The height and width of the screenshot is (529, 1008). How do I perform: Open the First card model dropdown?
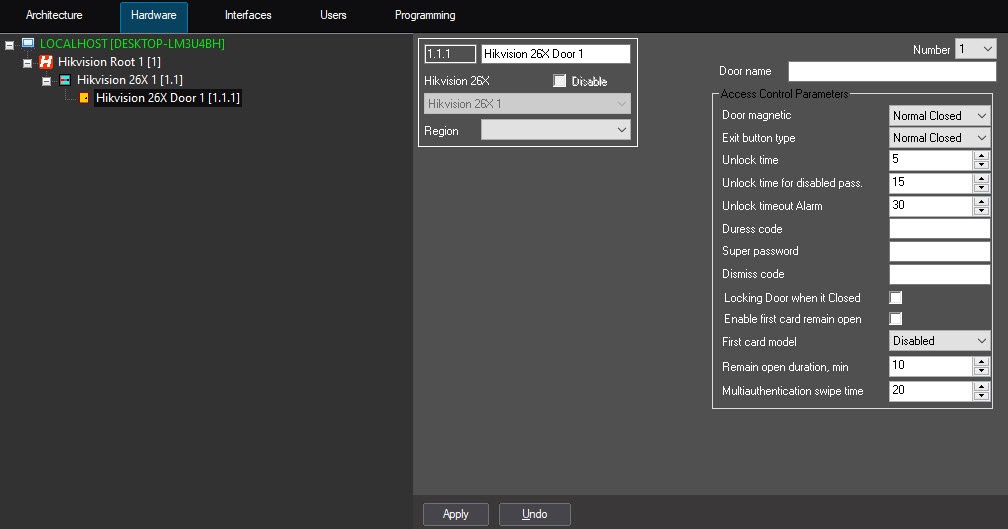coord(939,341)
